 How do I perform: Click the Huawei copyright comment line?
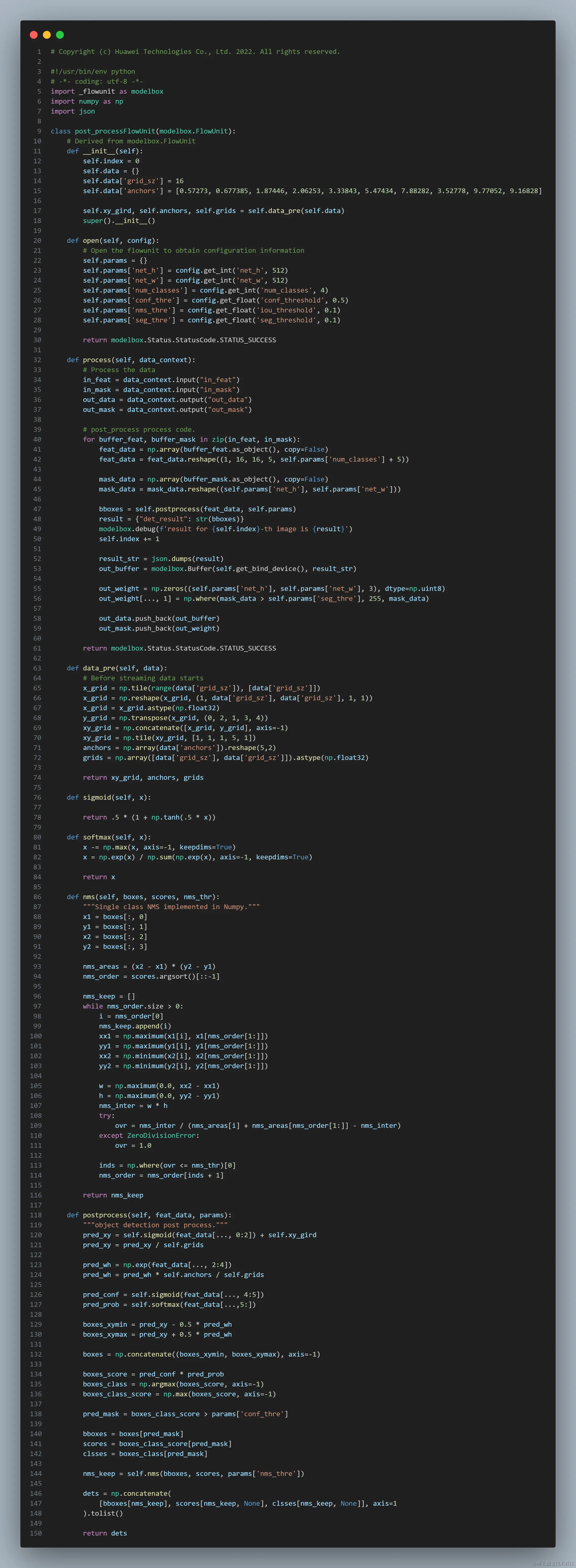[x=195, y=52]
